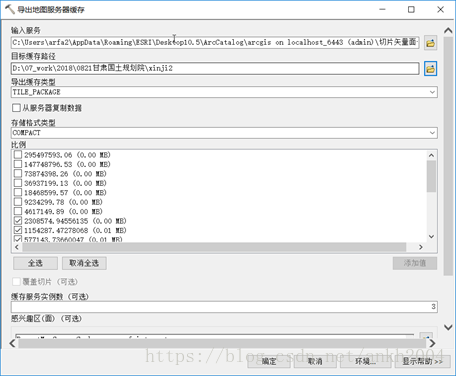Check the 73874398.26 scale checkbox
456x376 pixels.
[x=18, y=174]
